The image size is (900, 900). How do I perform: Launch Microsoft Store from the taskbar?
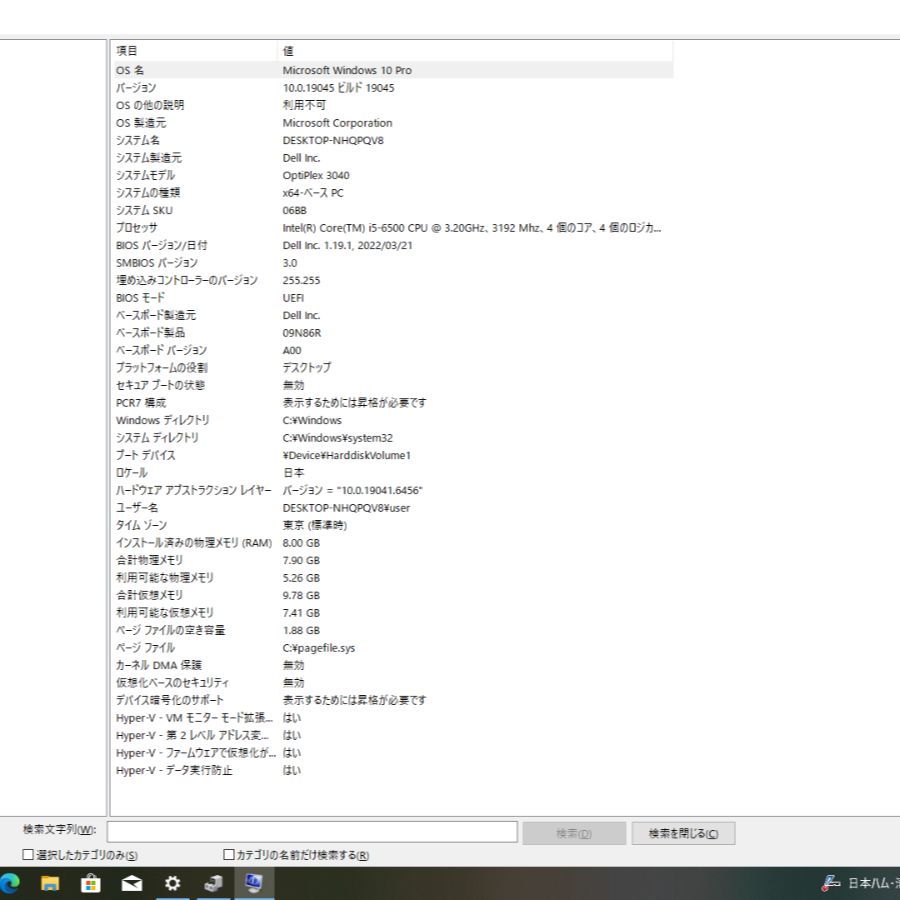[x=91, y=883]
